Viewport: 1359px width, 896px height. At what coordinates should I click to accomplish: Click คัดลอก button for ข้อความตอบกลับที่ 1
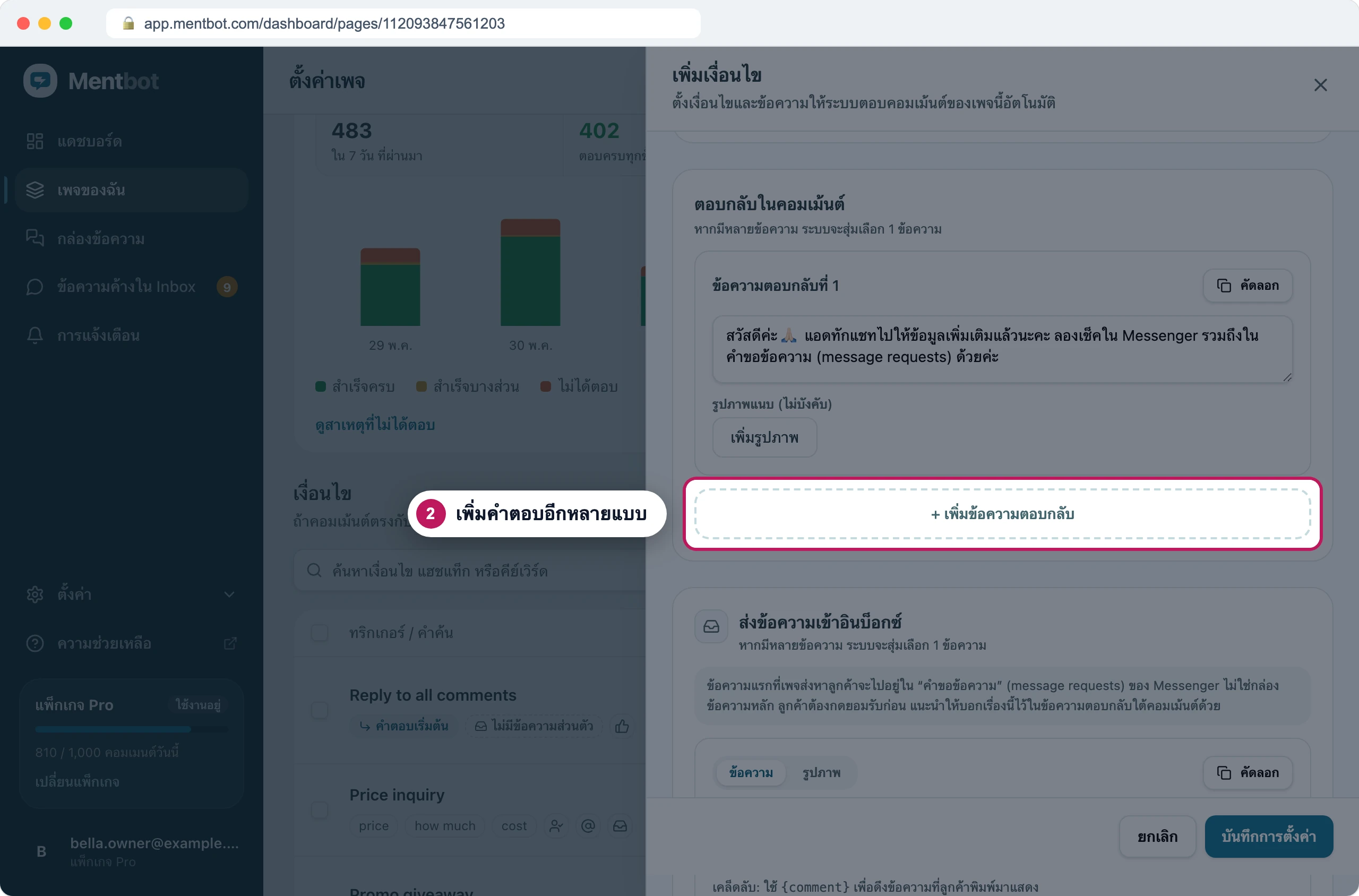1248,285
